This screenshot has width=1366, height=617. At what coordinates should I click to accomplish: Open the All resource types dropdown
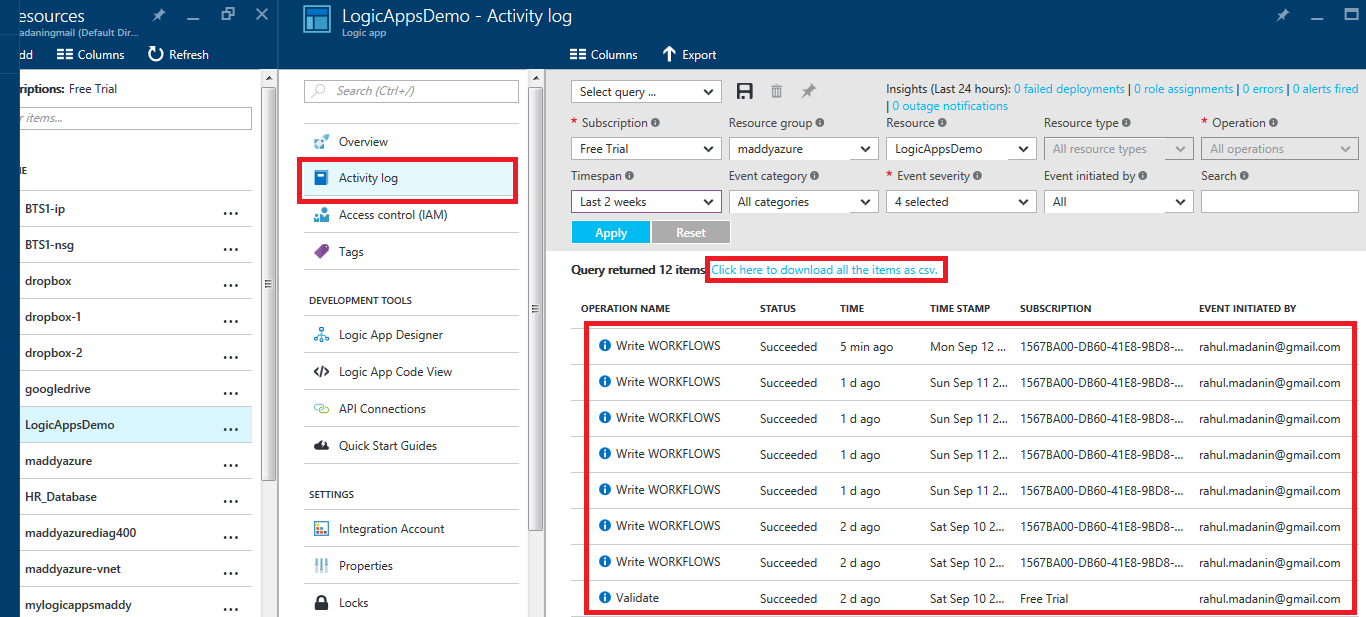1119,149
